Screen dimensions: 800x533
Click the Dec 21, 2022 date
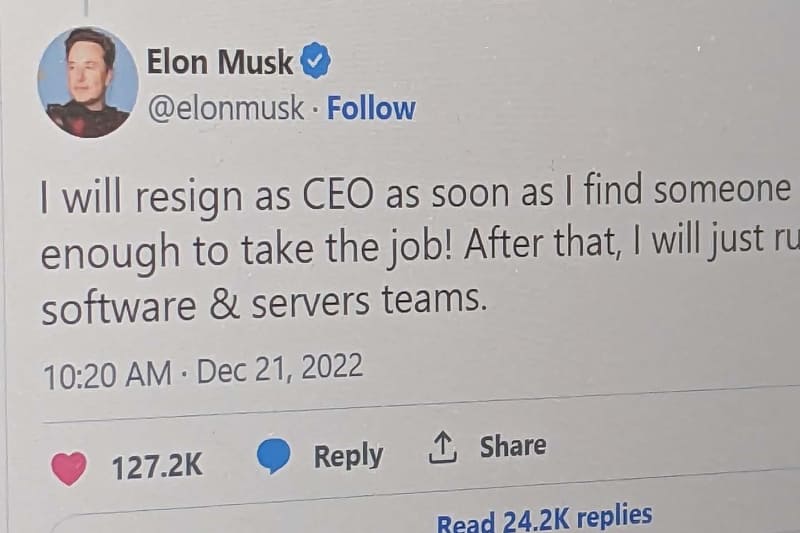coord(279,370)
